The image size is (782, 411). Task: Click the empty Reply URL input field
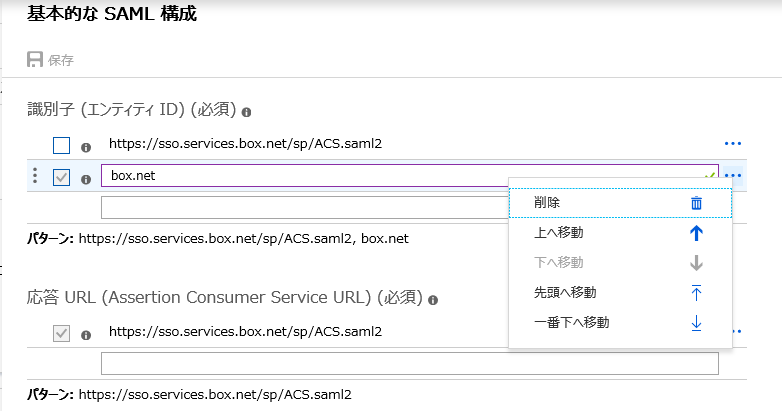coord(410,364)
